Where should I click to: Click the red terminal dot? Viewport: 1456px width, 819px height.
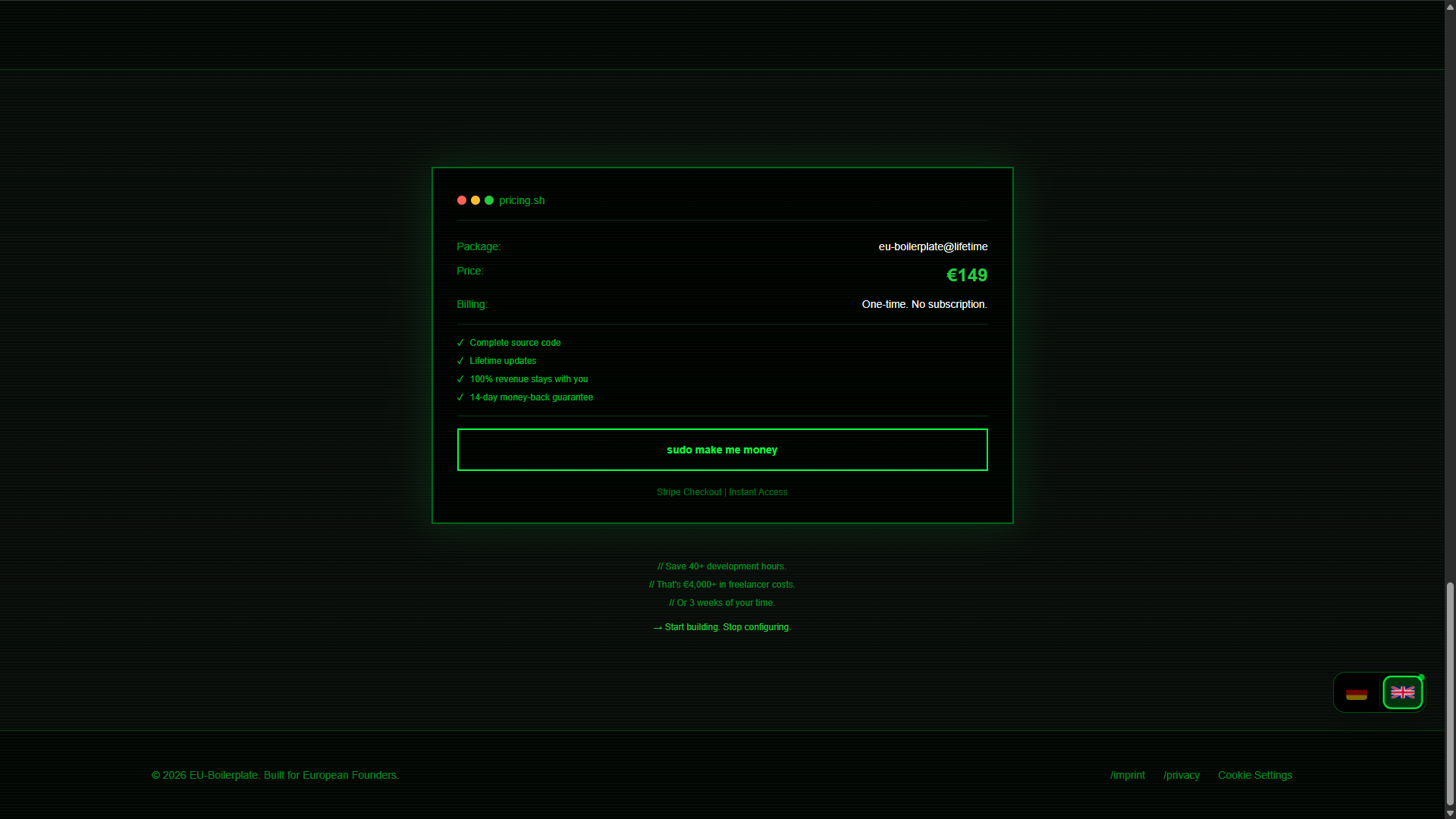click(x=462, y=200)
